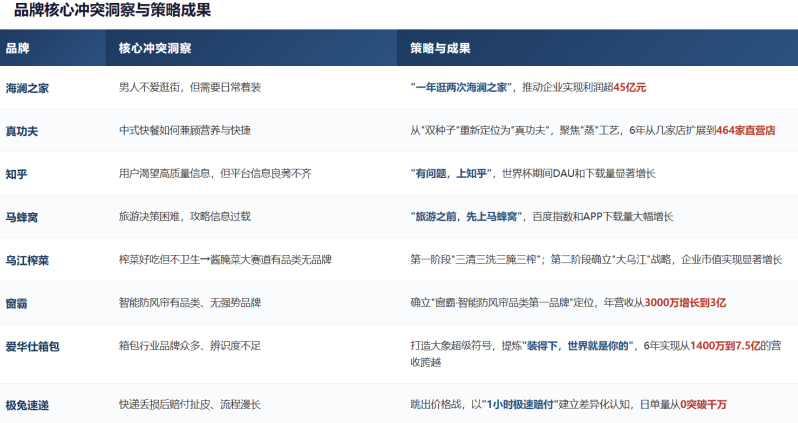The image size is (798, 423).
Task: Click insight text 中式快餐如何兼顾营养与快捷
Action: tap(185, 131)
